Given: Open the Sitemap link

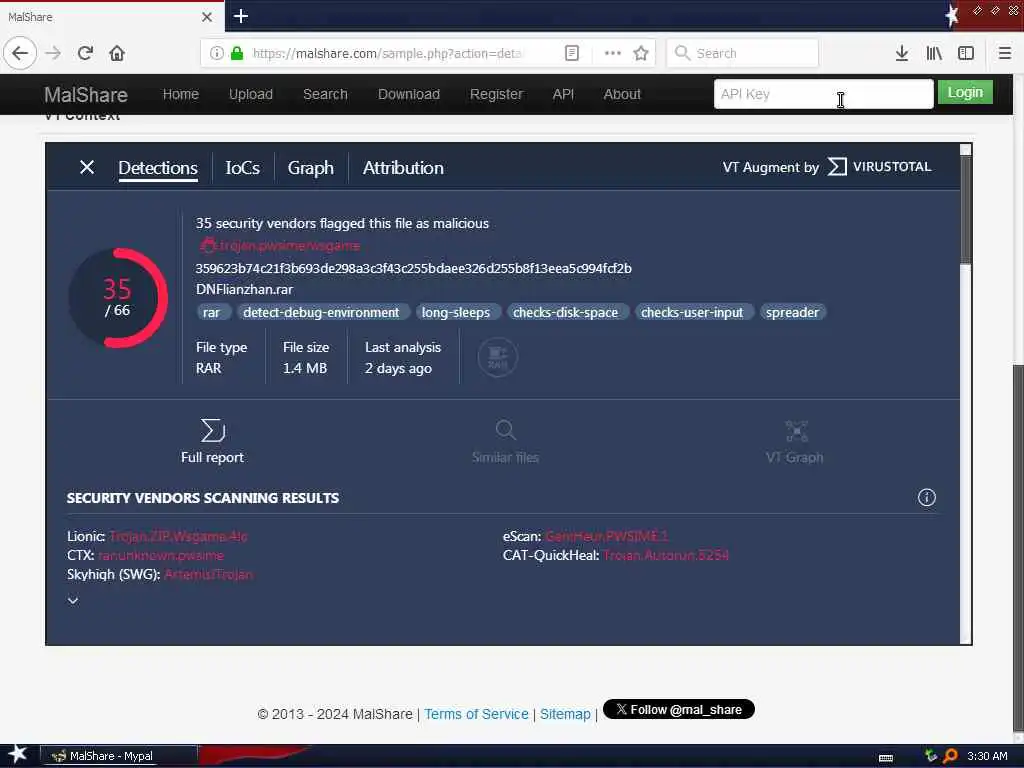Looking at the screenshot, I should tap(565, 714).
